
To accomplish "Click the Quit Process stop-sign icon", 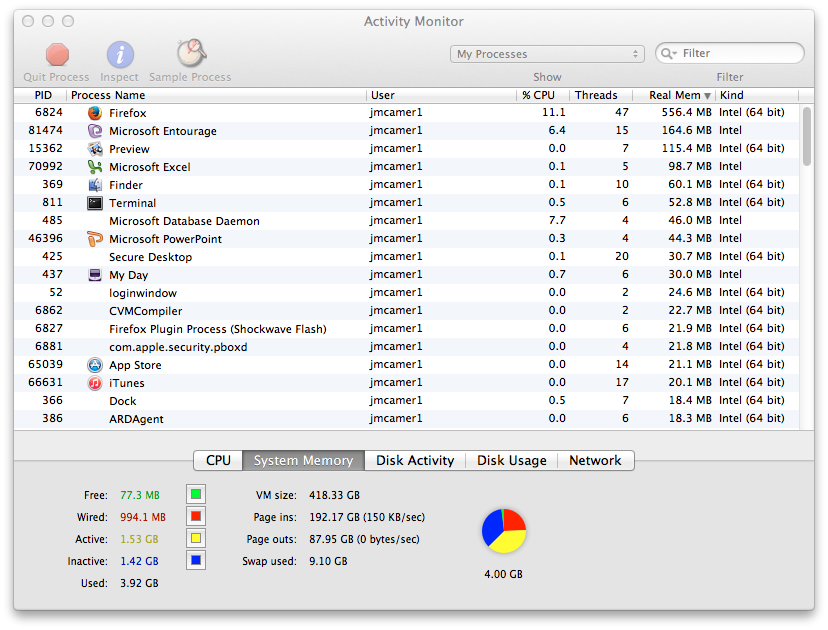I will [57, 54].
